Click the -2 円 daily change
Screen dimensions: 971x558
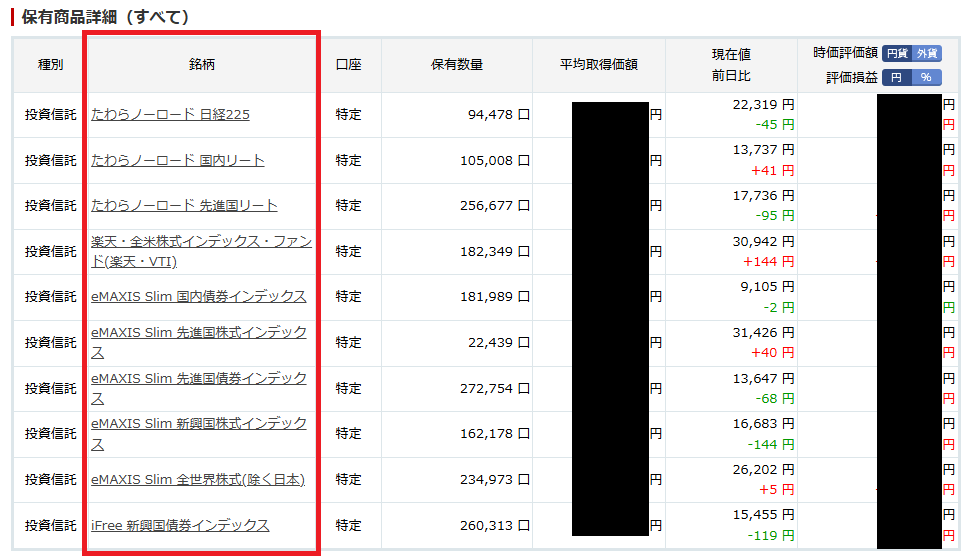coord(778,307)
